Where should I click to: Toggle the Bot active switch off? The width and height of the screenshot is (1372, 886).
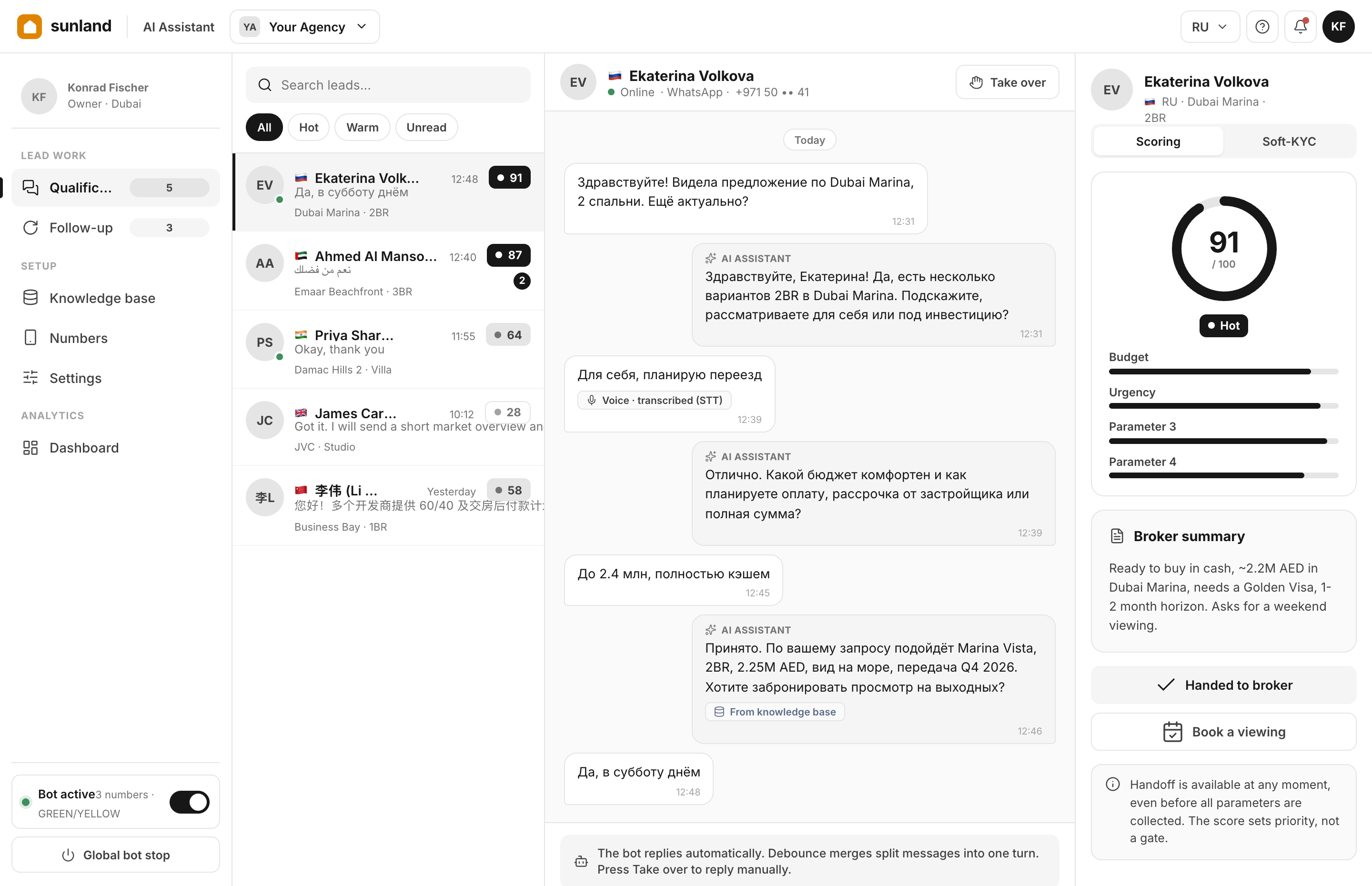click(189, 802)
